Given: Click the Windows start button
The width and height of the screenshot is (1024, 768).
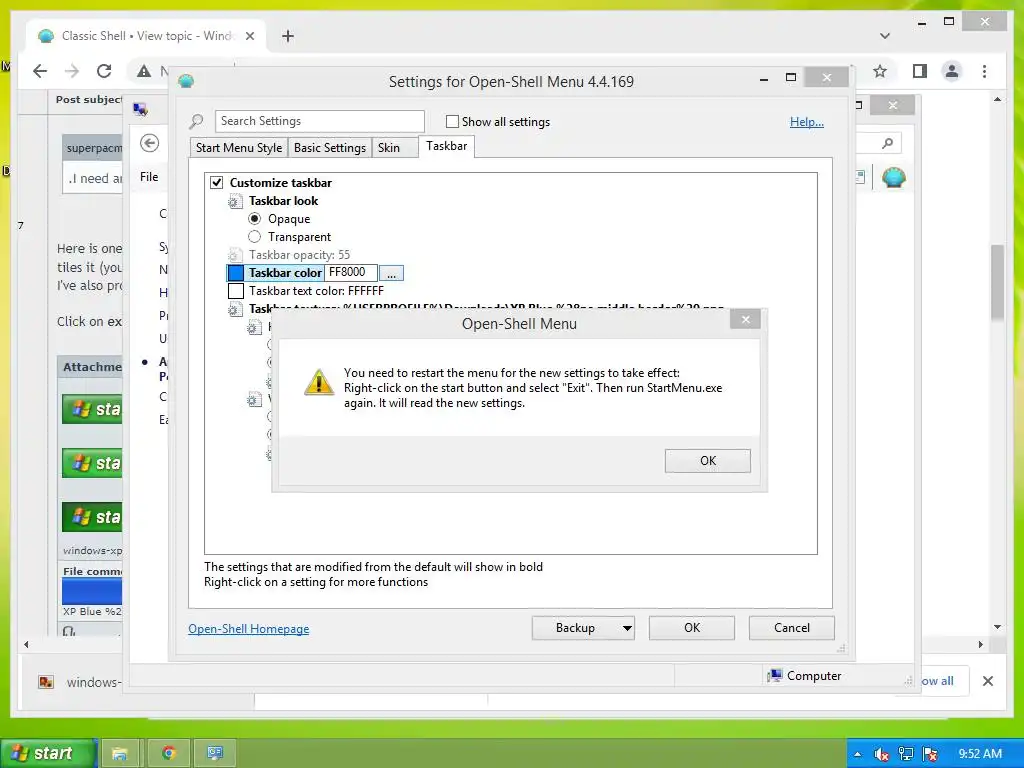Looking at the screenshot, I should 47,753.
